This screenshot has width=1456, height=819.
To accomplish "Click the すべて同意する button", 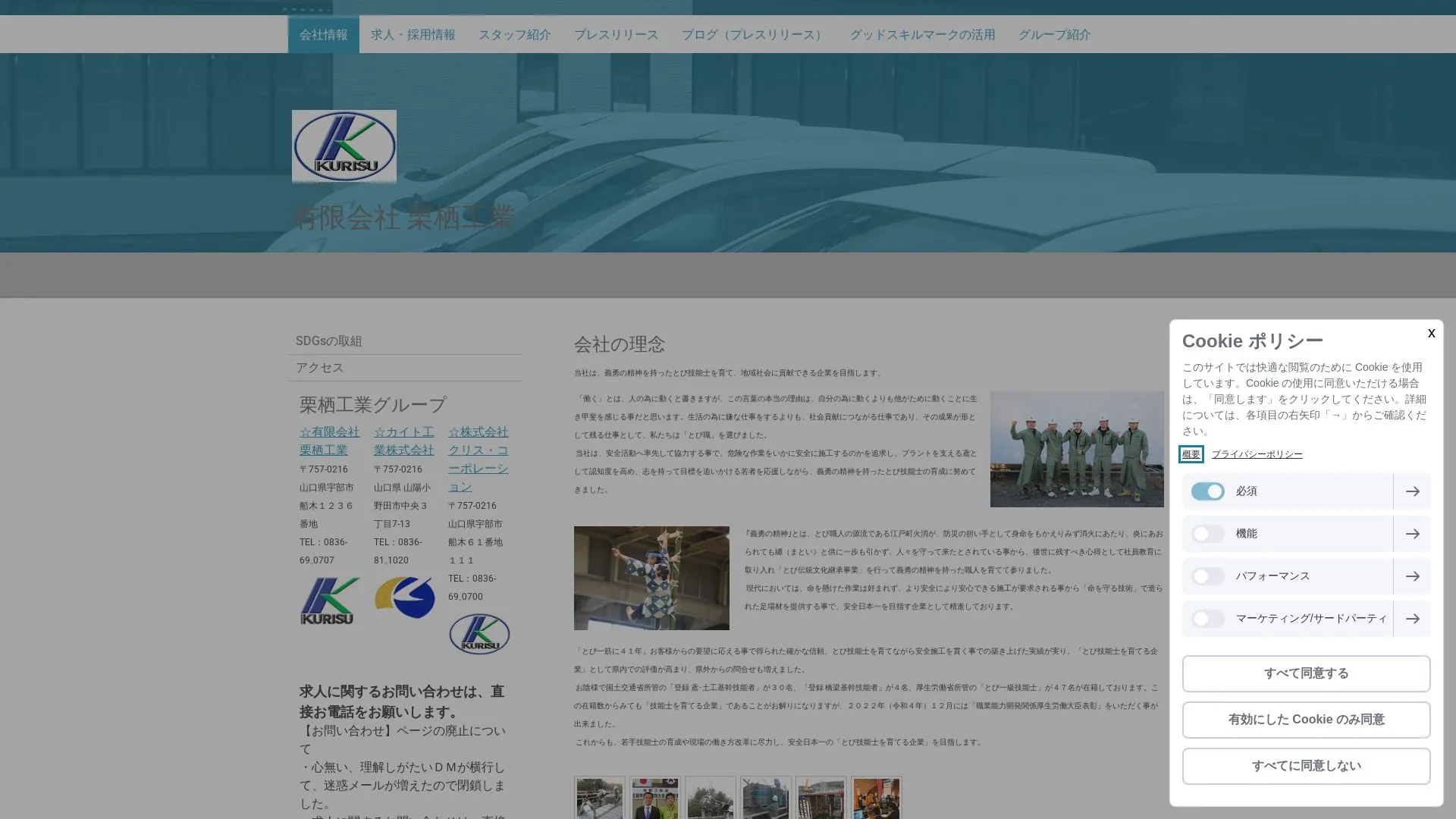I will (x=1306, y=673).
